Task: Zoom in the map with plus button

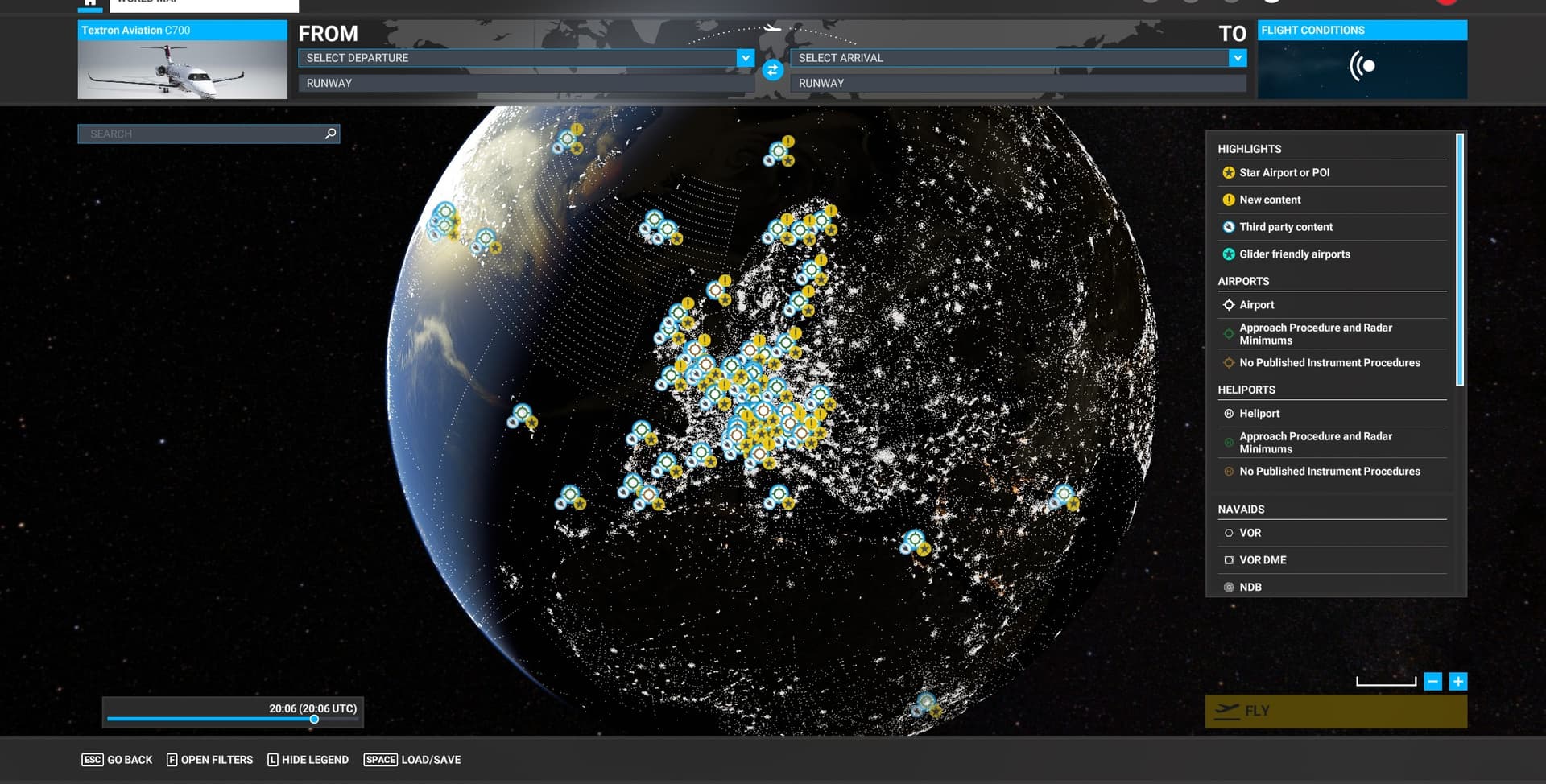Action: [x=1457, y=682]
